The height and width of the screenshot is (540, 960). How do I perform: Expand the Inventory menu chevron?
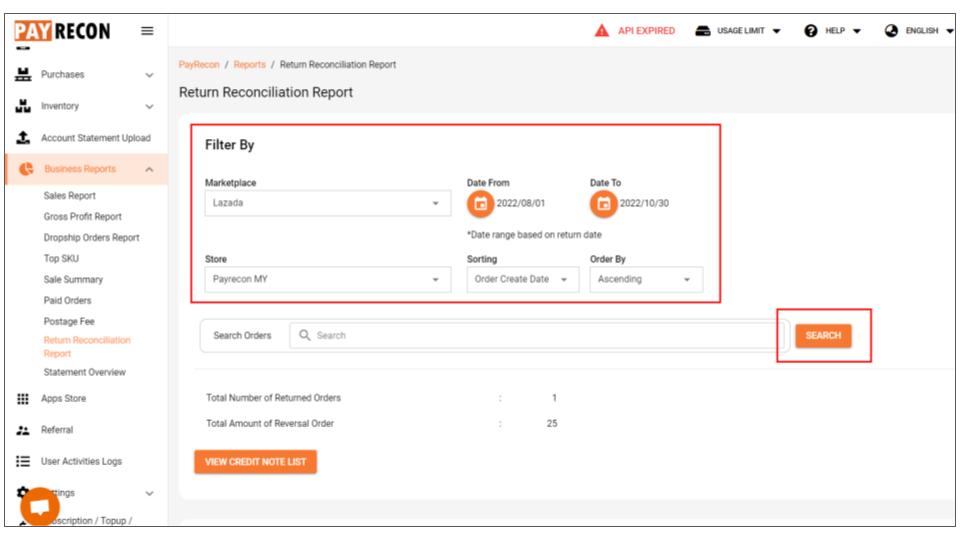149,107
